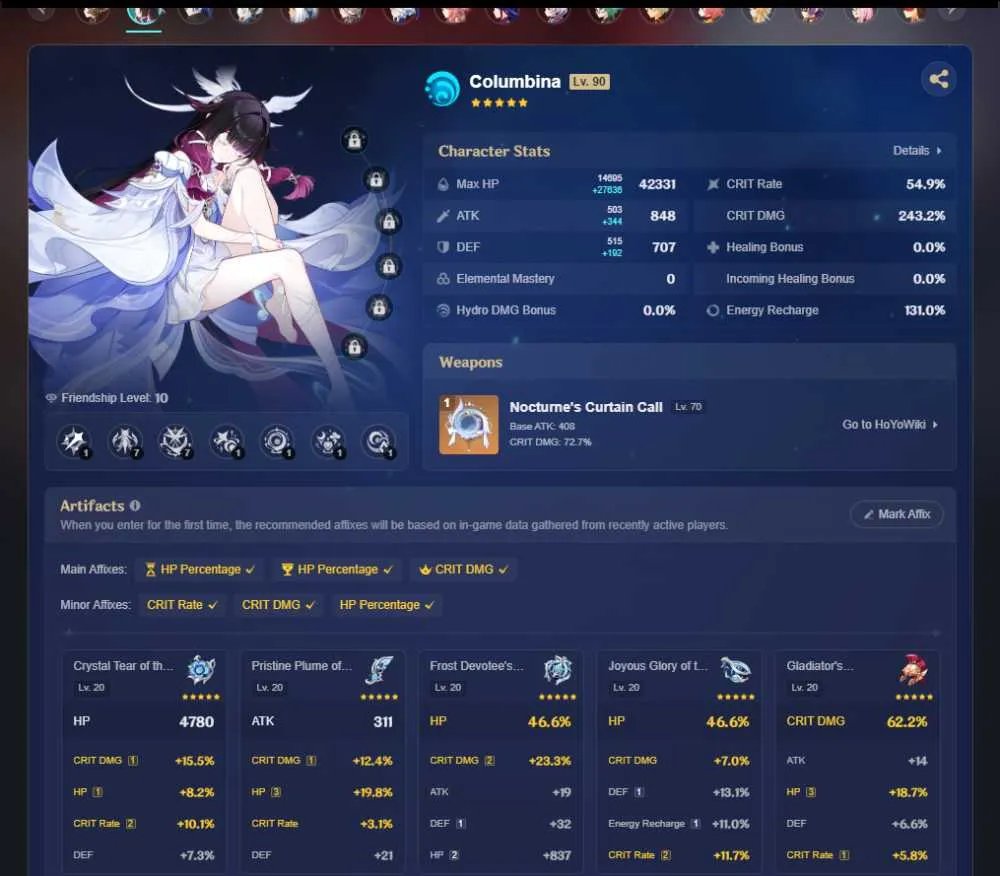Toggle the HP Percentage minor affix chip
The image size is (1000, 876).
coord(386,605)
